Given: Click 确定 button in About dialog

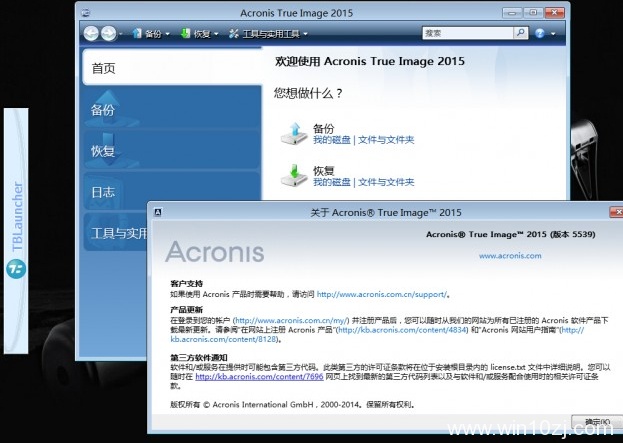Looking at the screenshot, I should 597,421.
